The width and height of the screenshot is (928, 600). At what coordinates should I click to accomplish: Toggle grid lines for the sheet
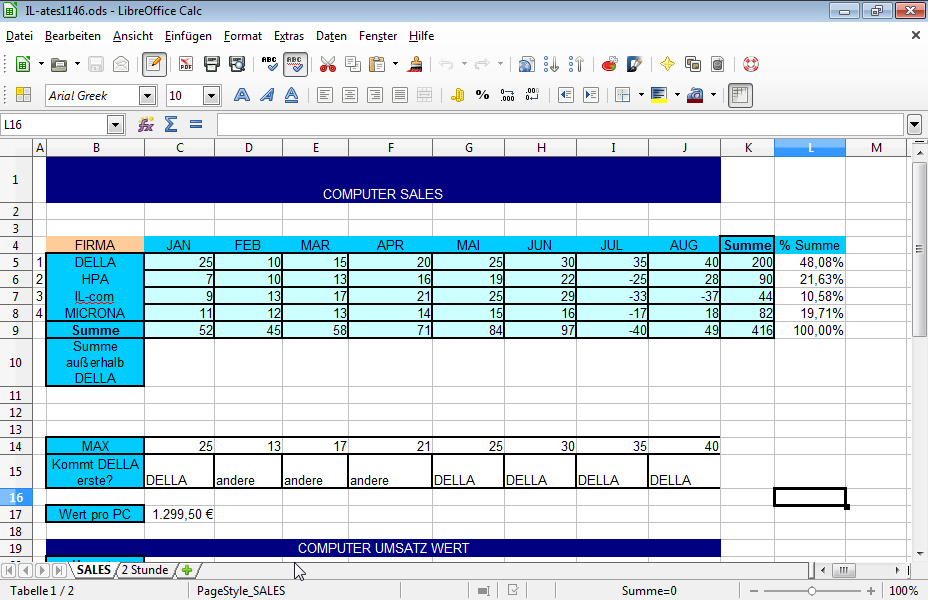(740, 95)
